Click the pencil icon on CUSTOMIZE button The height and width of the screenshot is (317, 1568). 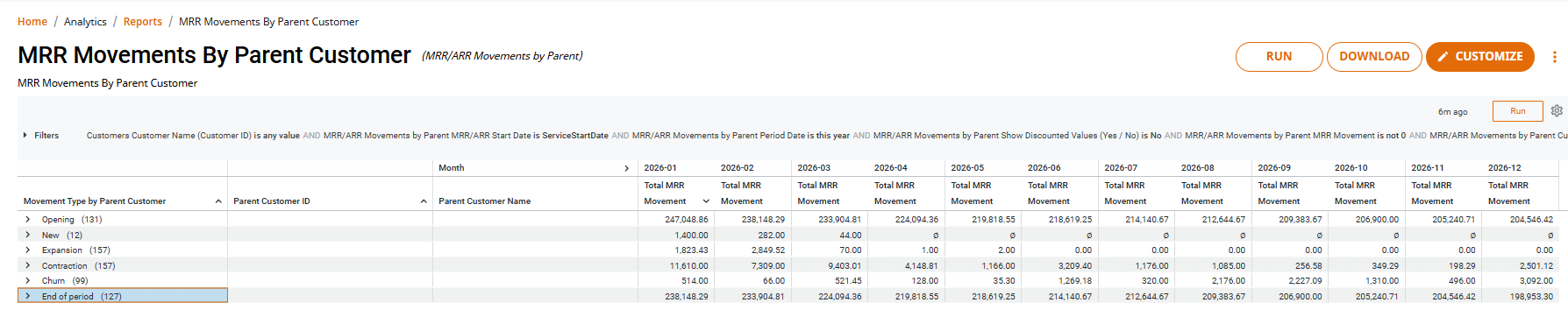point(1443,57)
